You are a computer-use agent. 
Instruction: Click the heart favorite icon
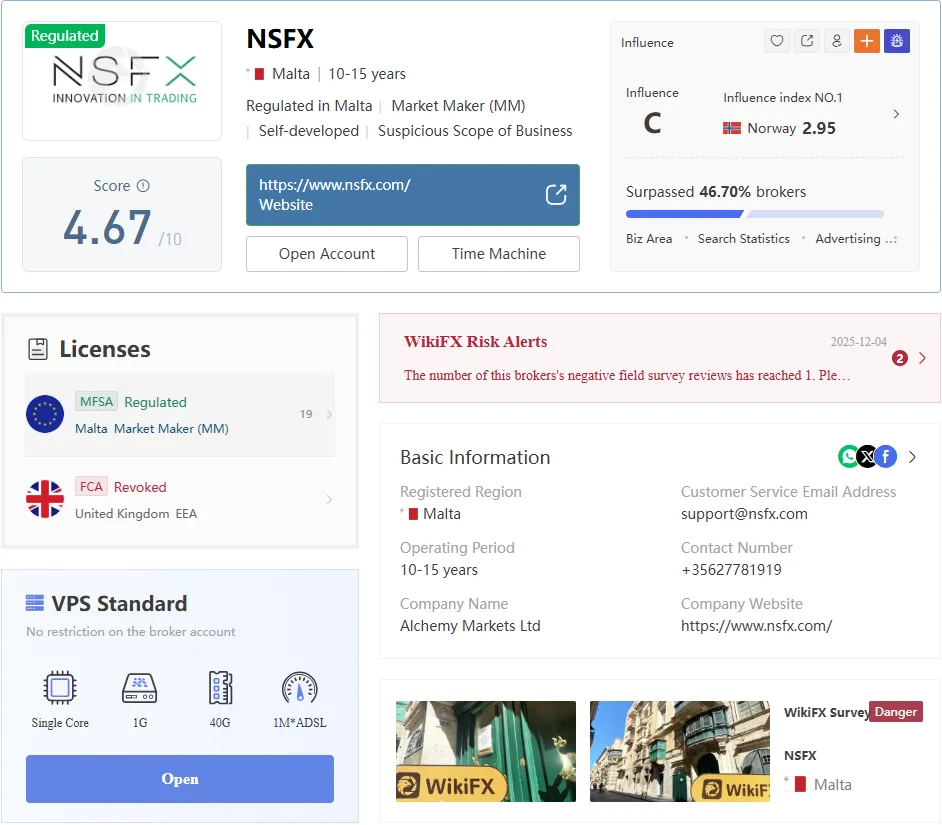(x=777, y=41)
